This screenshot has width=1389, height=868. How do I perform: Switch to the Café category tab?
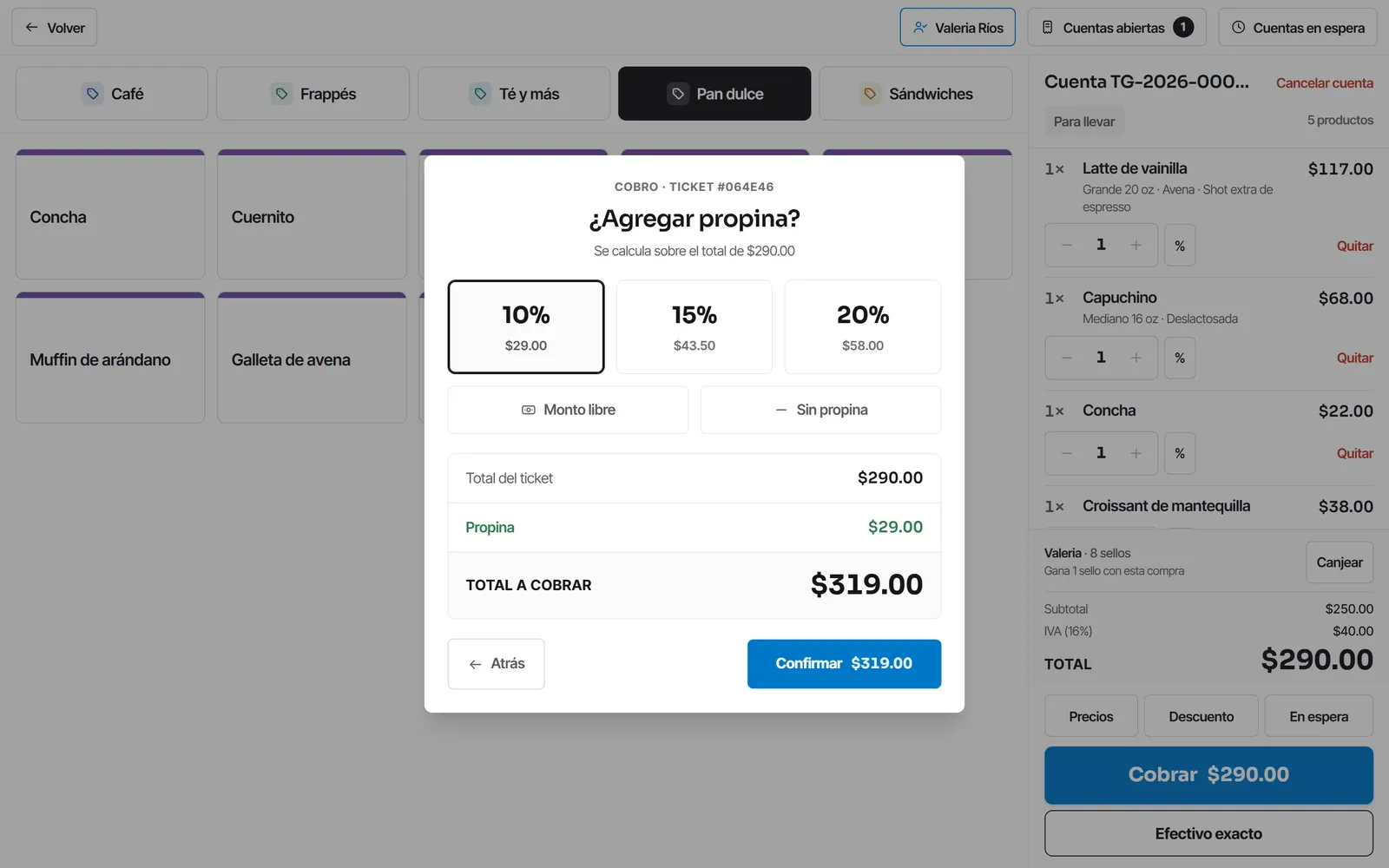point(112,94)
